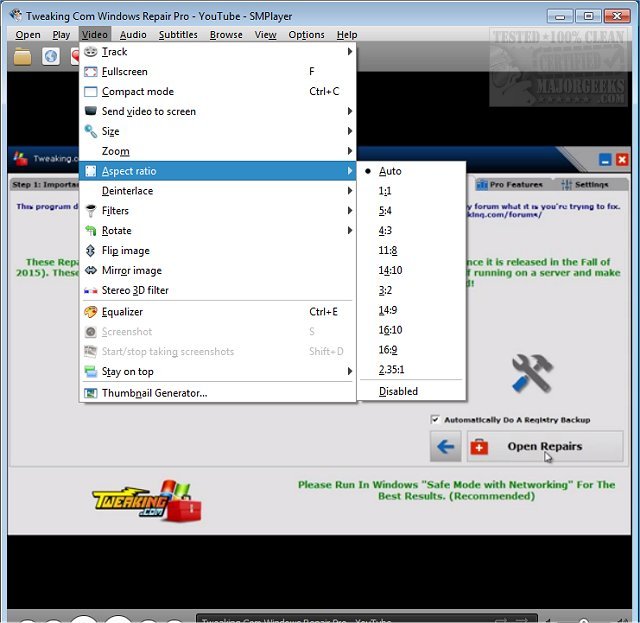The width and height of the screenshot is (640, 623).
Task: Click the Flip image icon
Action: tap(91, 251)
